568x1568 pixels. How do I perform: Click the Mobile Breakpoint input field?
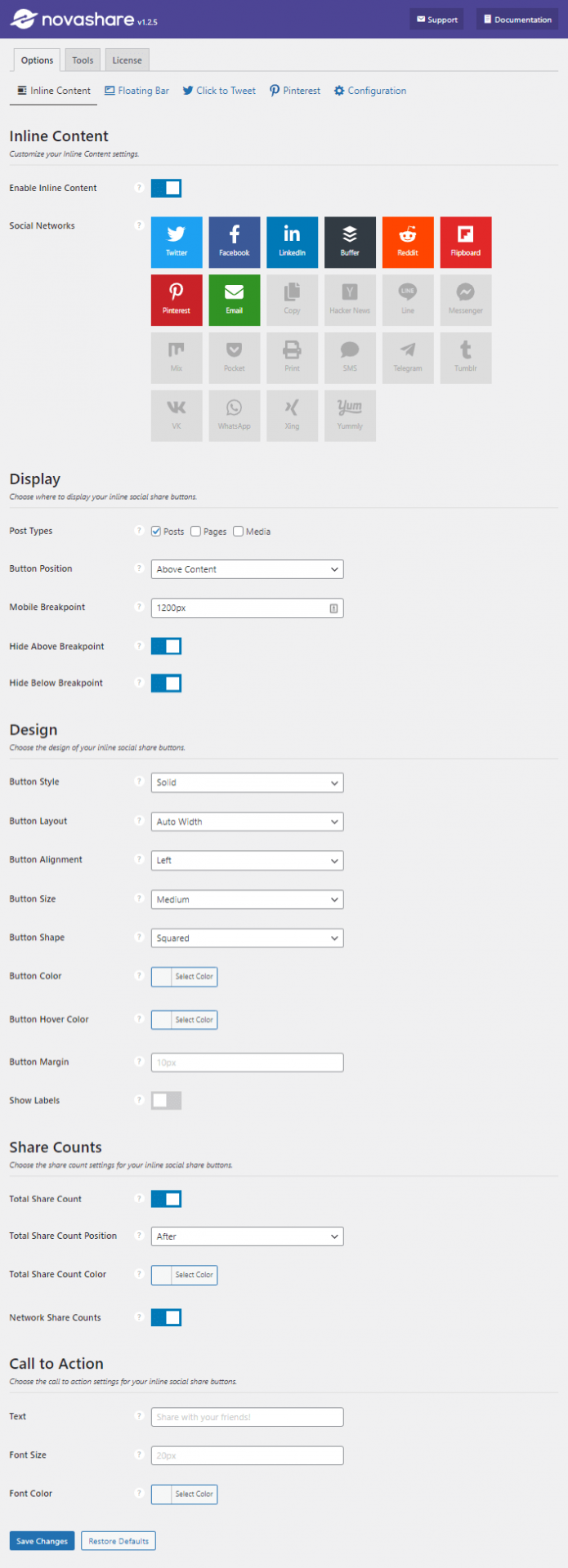[247, 608]
